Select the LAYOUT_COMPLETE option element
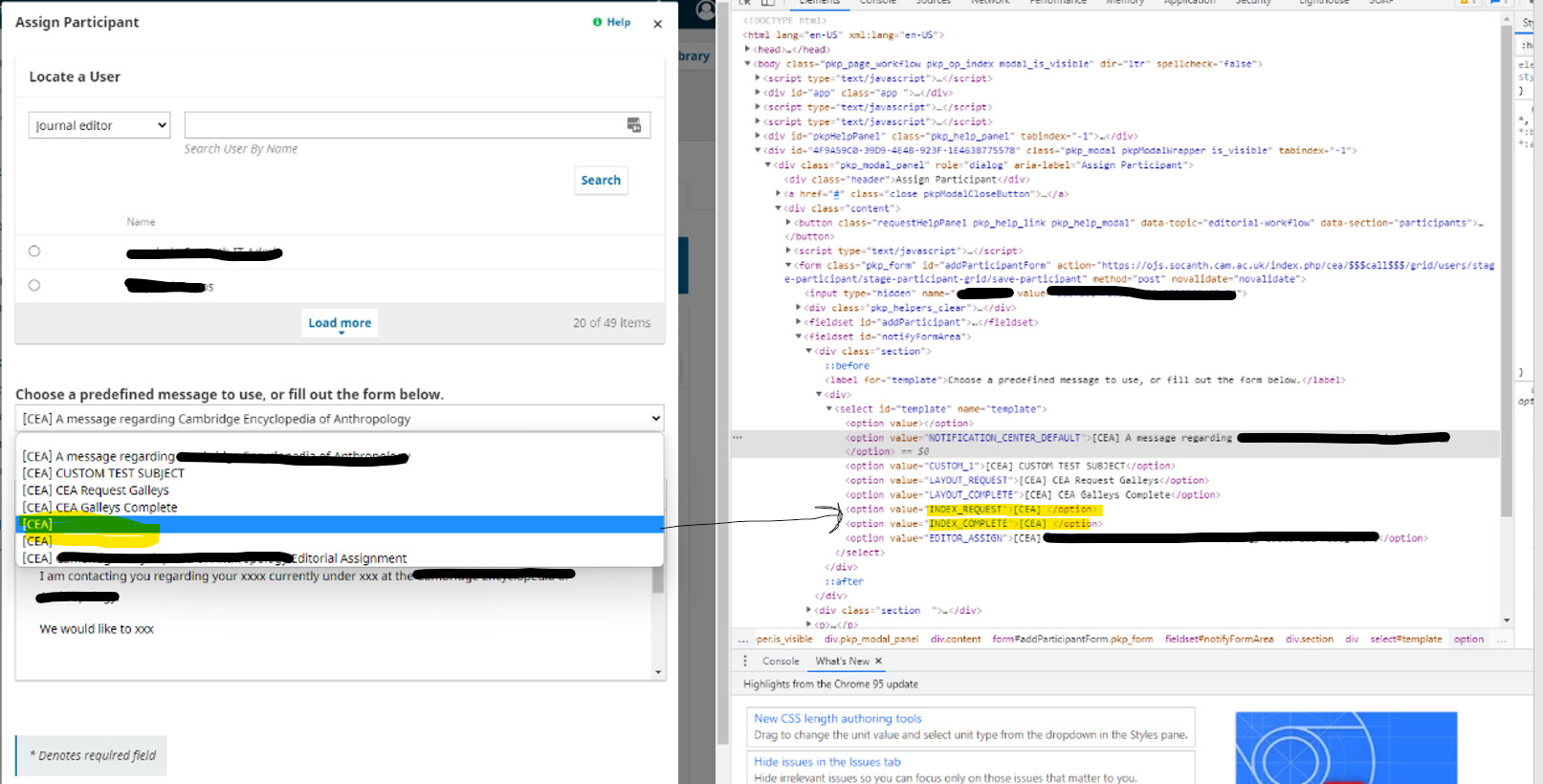The image size is (1543, 784). click(1033, 494)
